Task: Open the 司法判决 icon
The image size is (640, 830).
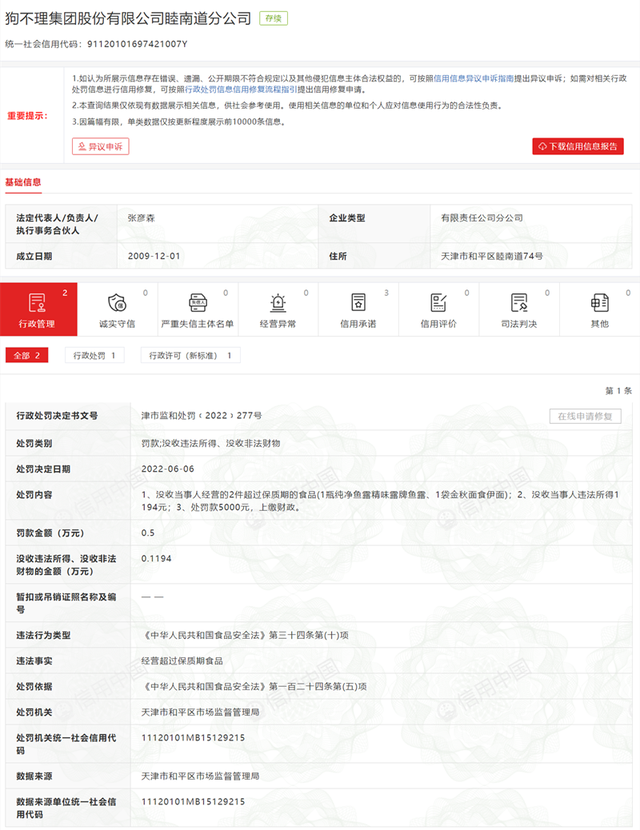Action: click(519, 303)
